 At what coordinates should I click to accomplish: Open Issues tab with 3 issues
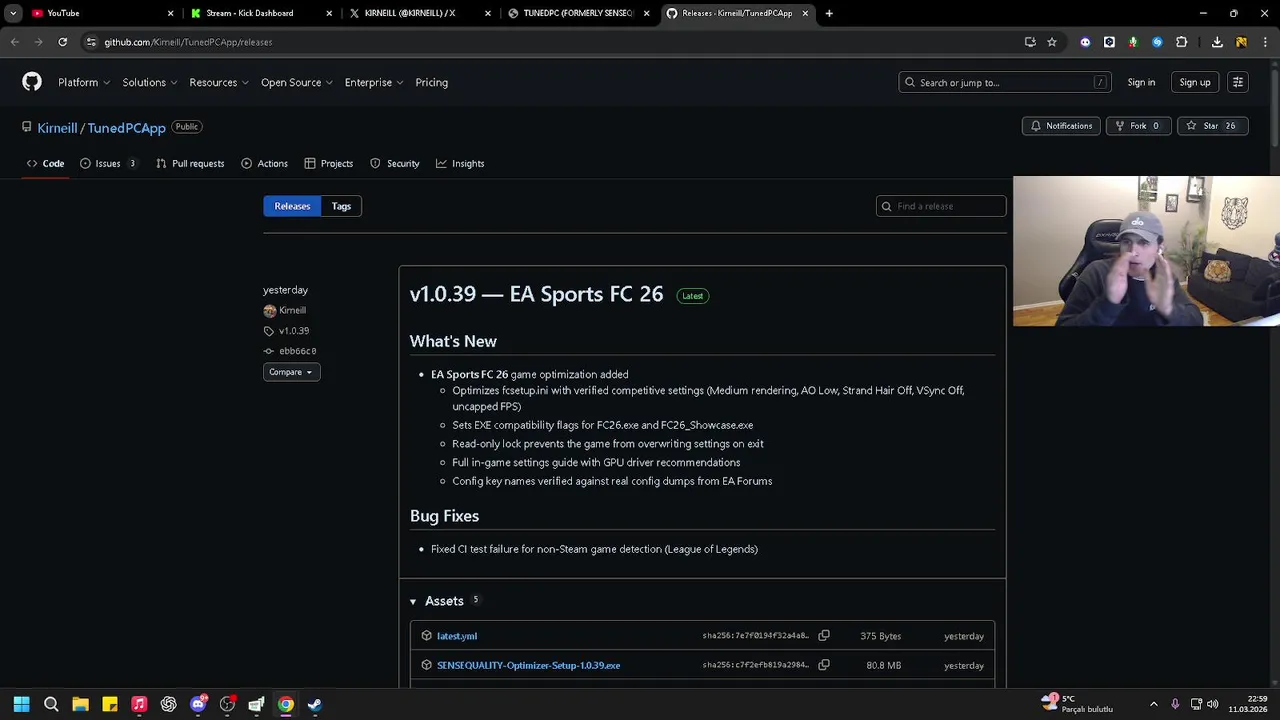point(108,163)
